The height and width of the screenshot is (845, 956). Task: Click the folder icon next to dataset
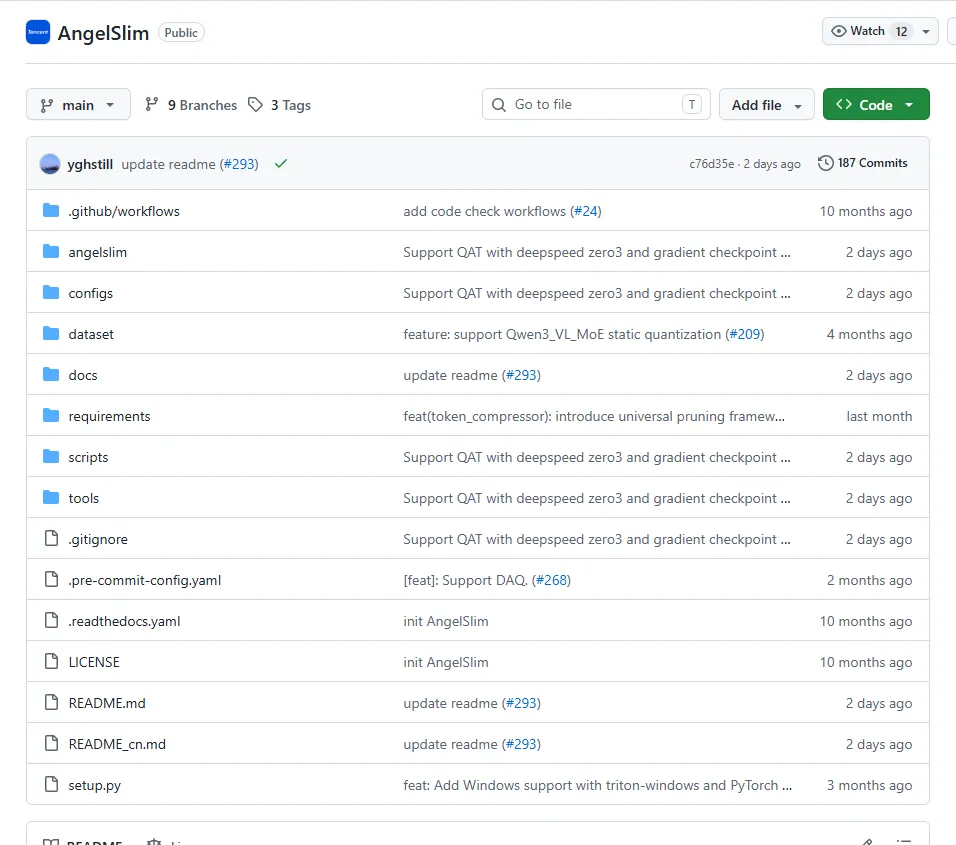pos(51,333)
